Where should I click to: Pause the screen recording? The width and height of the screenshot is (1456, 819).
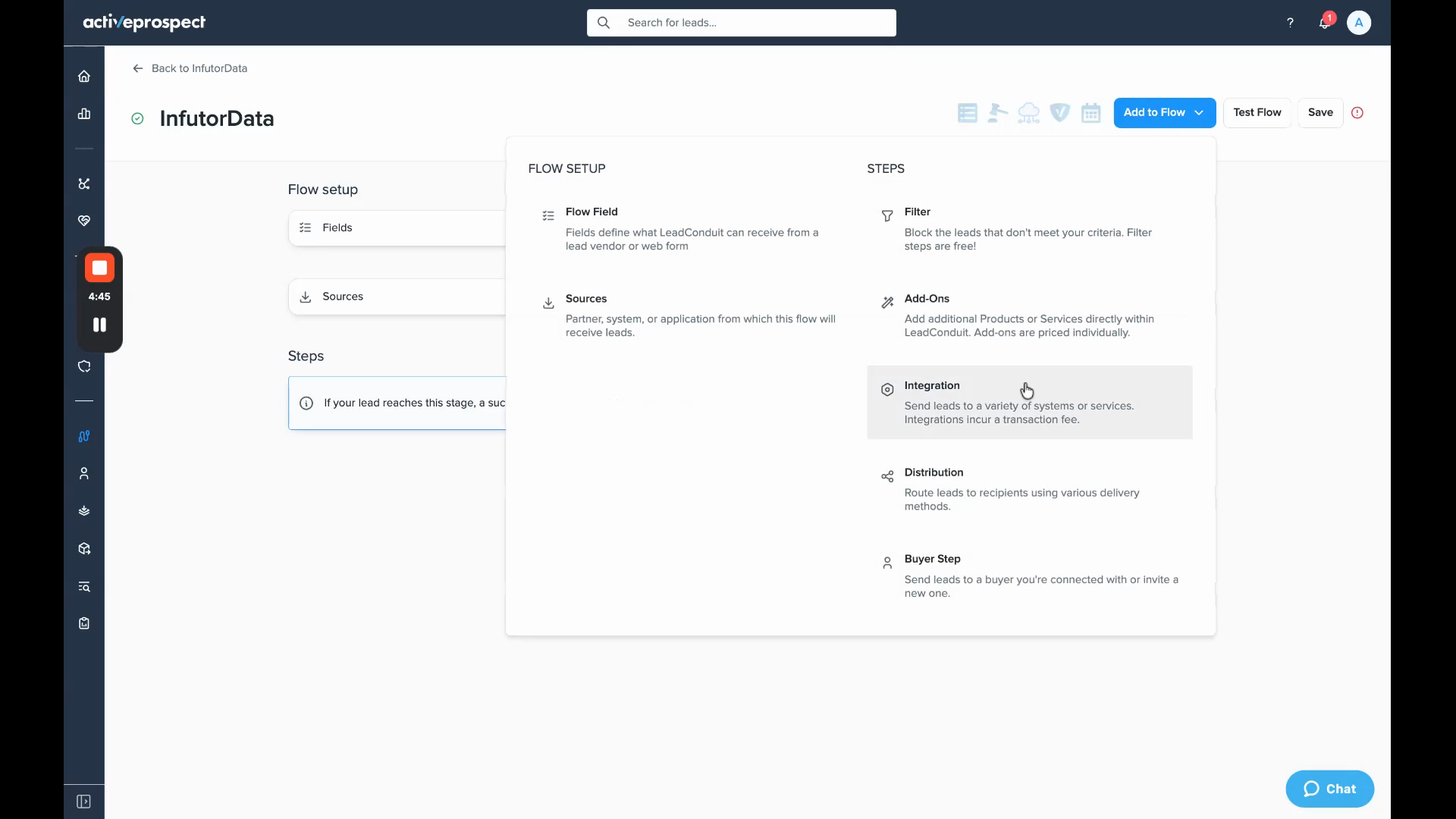tap(99, 325)
